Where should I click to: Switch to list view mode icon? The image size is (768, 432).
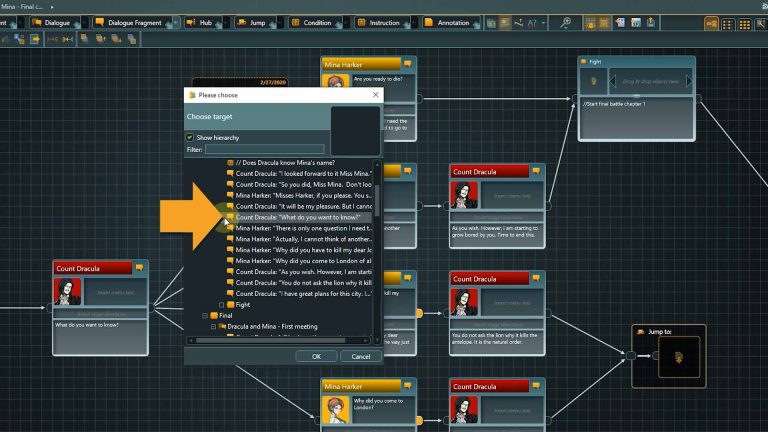[728, 24]
